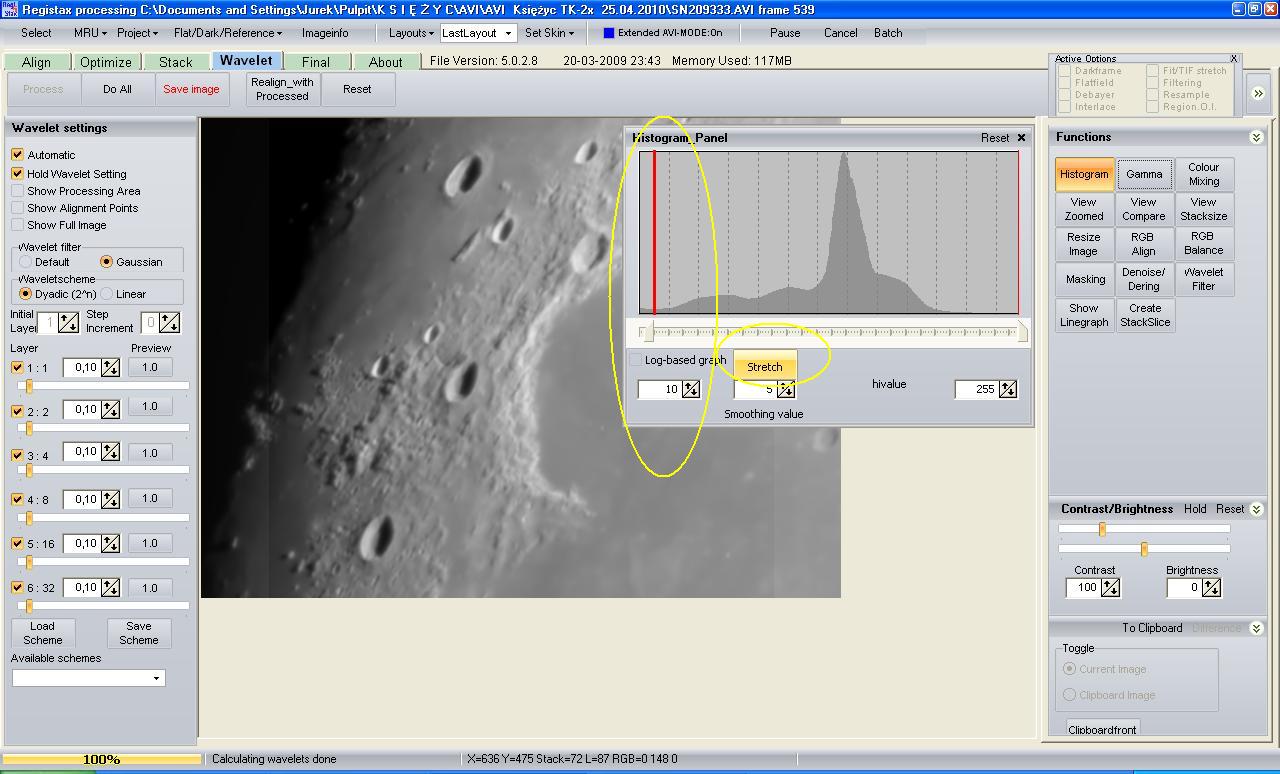
Task: Select View Zoomed function
Action: (1084, 209)
